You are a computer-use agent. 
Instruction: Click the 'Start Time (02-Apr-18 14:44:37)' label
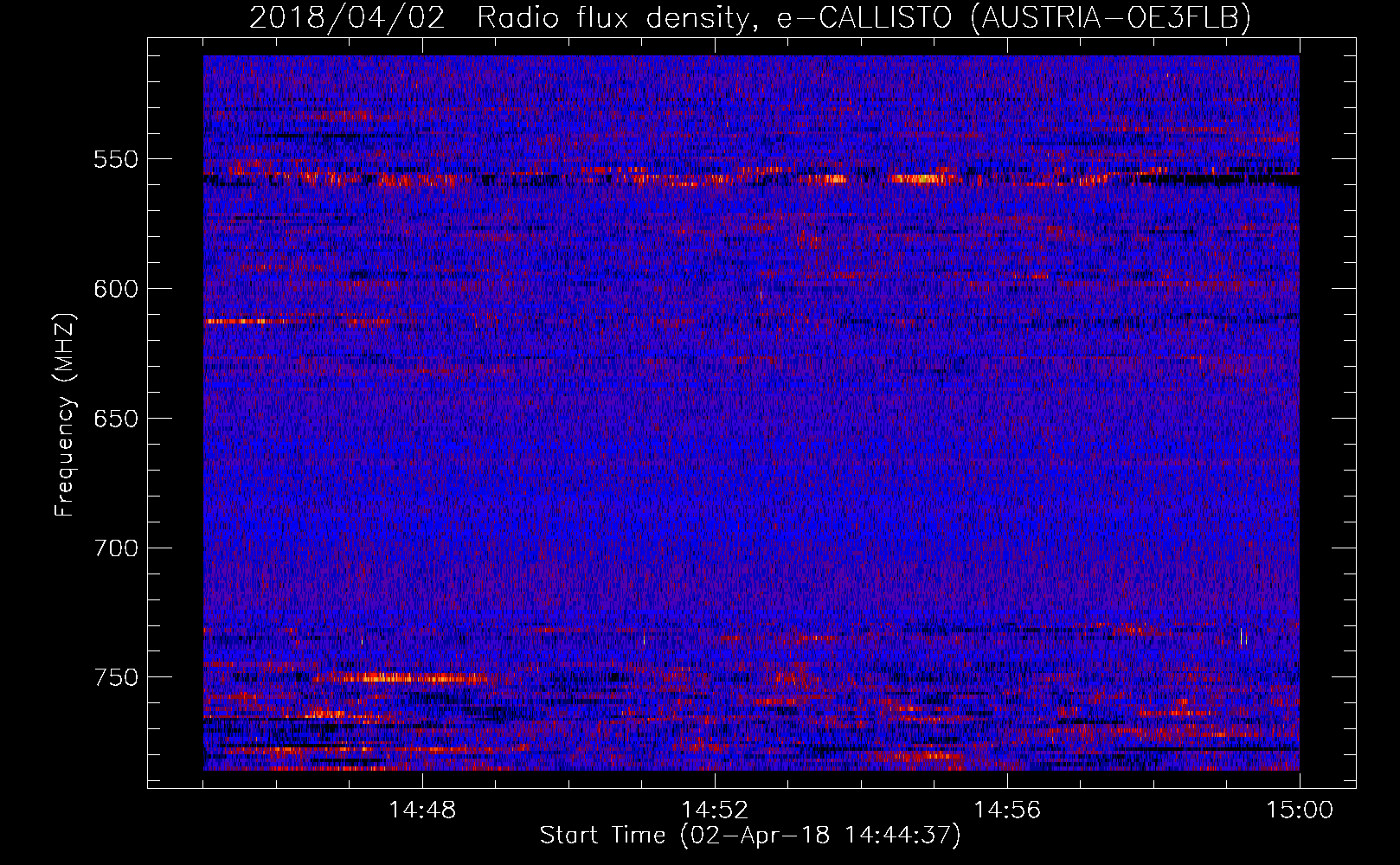(x=750, y=836)
